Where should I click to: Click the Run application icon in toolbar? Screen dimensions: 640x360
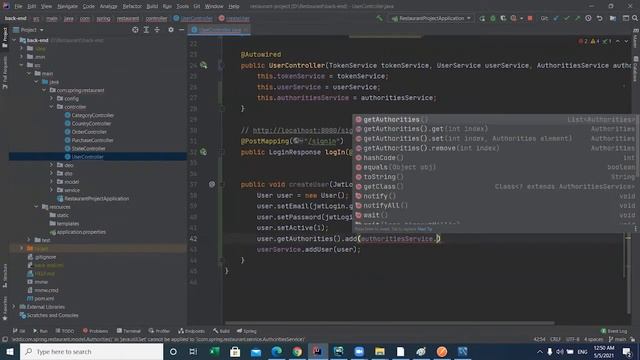(482, 18)
